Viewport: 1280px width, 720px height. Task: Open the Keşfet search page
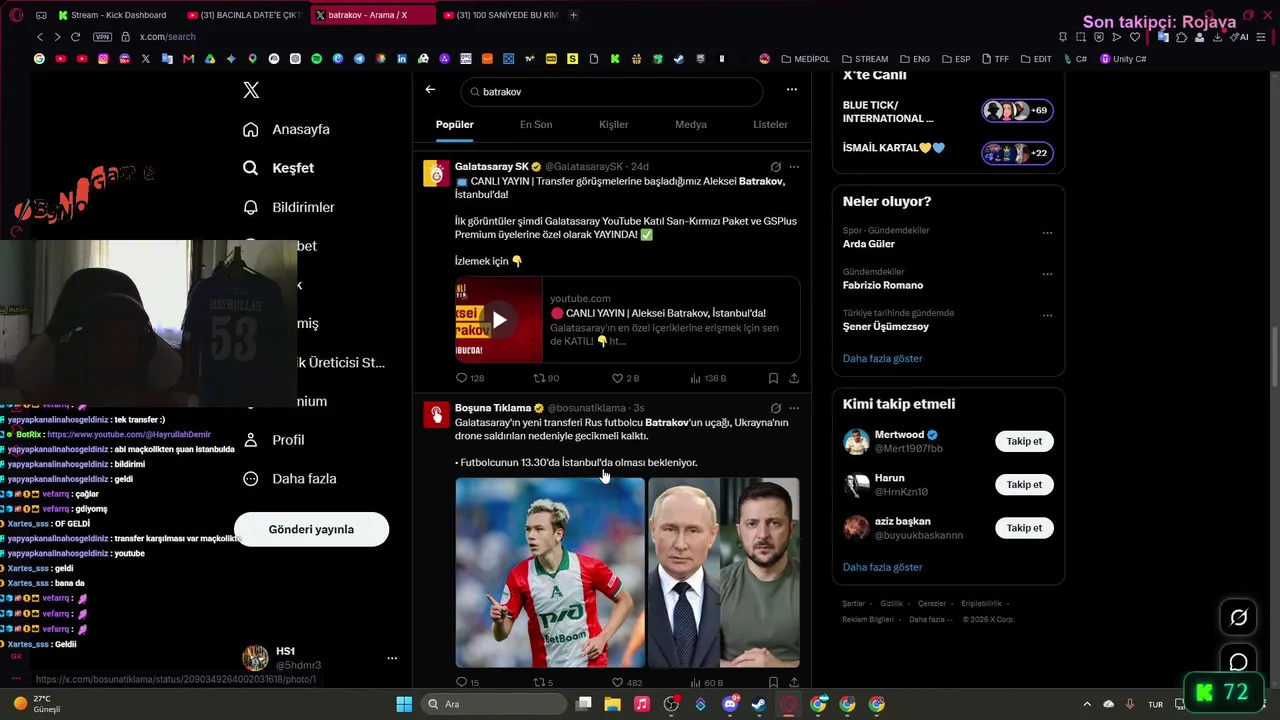coord(279,168)
